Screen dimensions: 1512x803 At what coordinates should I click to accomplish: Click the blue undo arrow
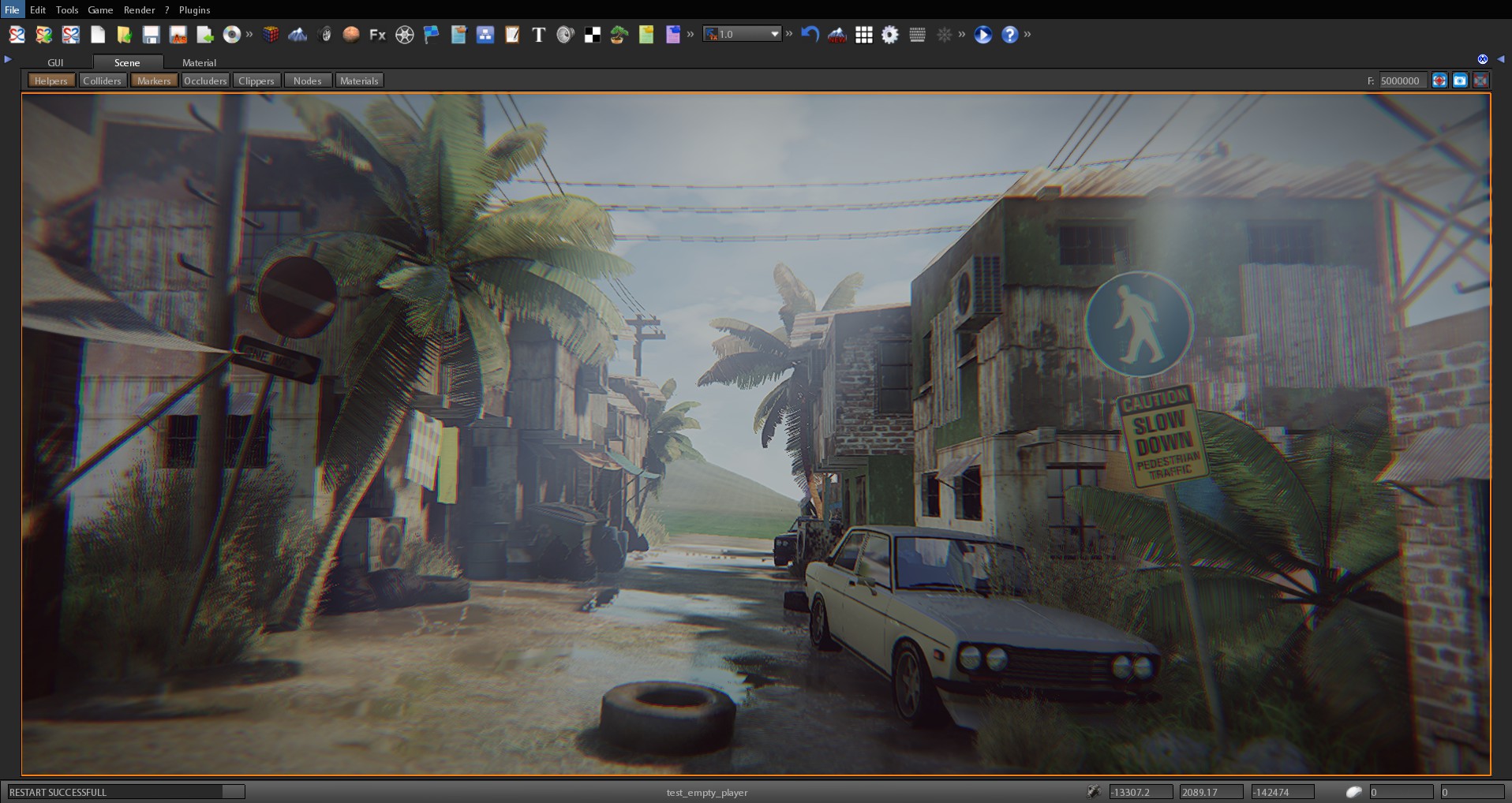coord(810,35)
